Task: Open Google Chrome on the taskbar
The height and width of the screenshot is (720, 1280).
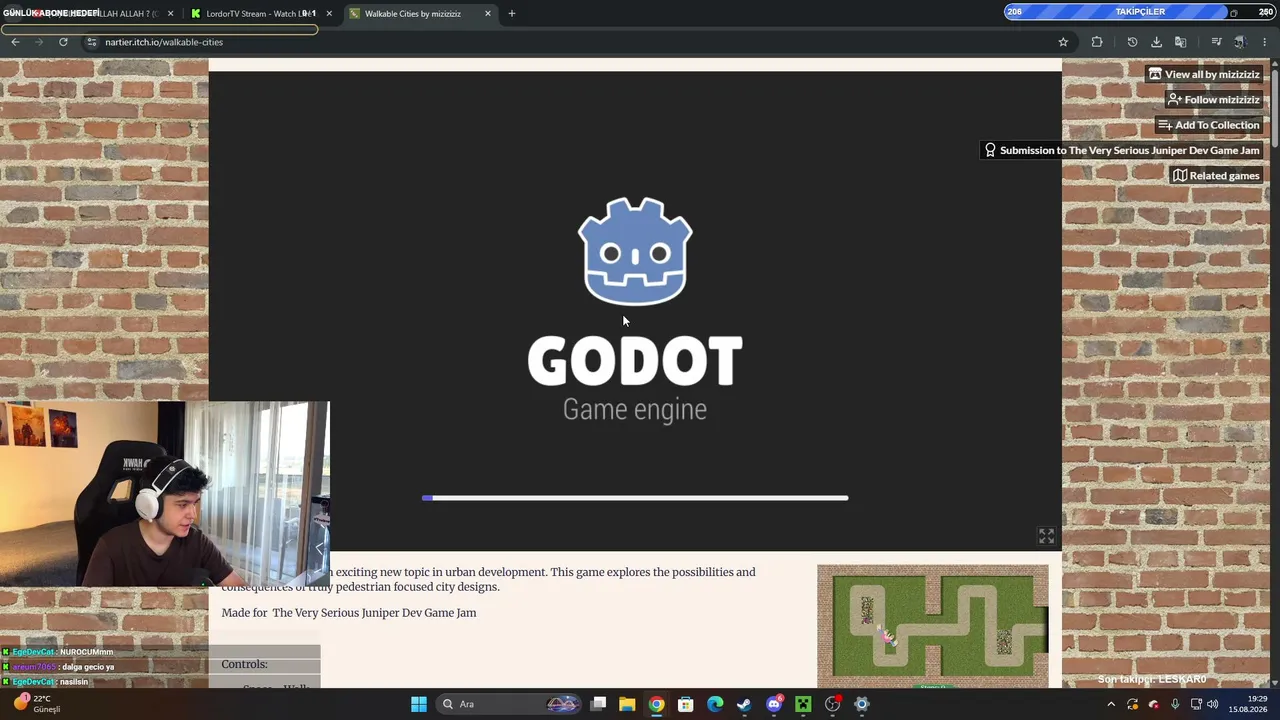Action: click(x=656, y=704)
